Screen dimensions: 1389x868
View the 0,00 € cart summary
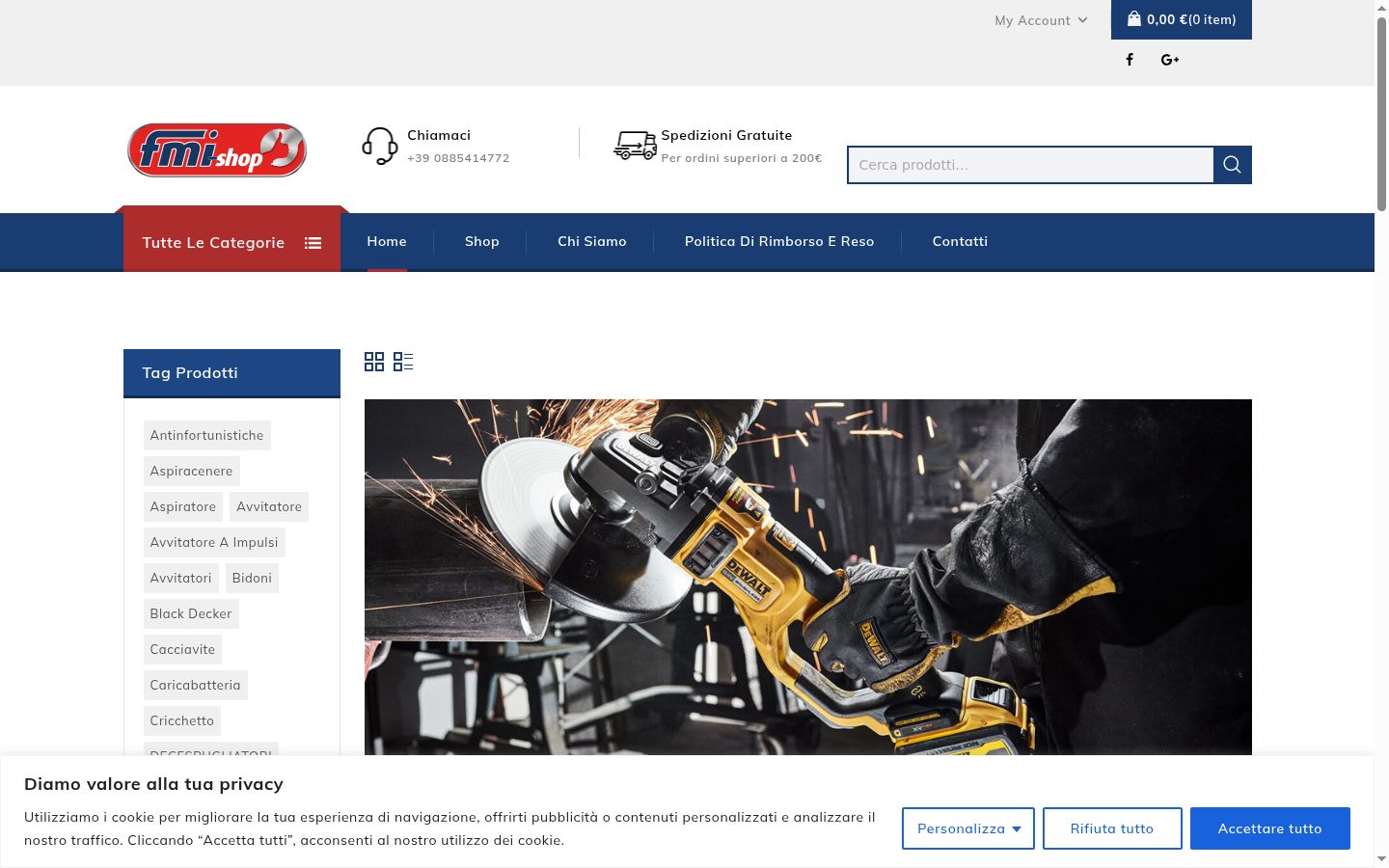tap(1182, 19)
